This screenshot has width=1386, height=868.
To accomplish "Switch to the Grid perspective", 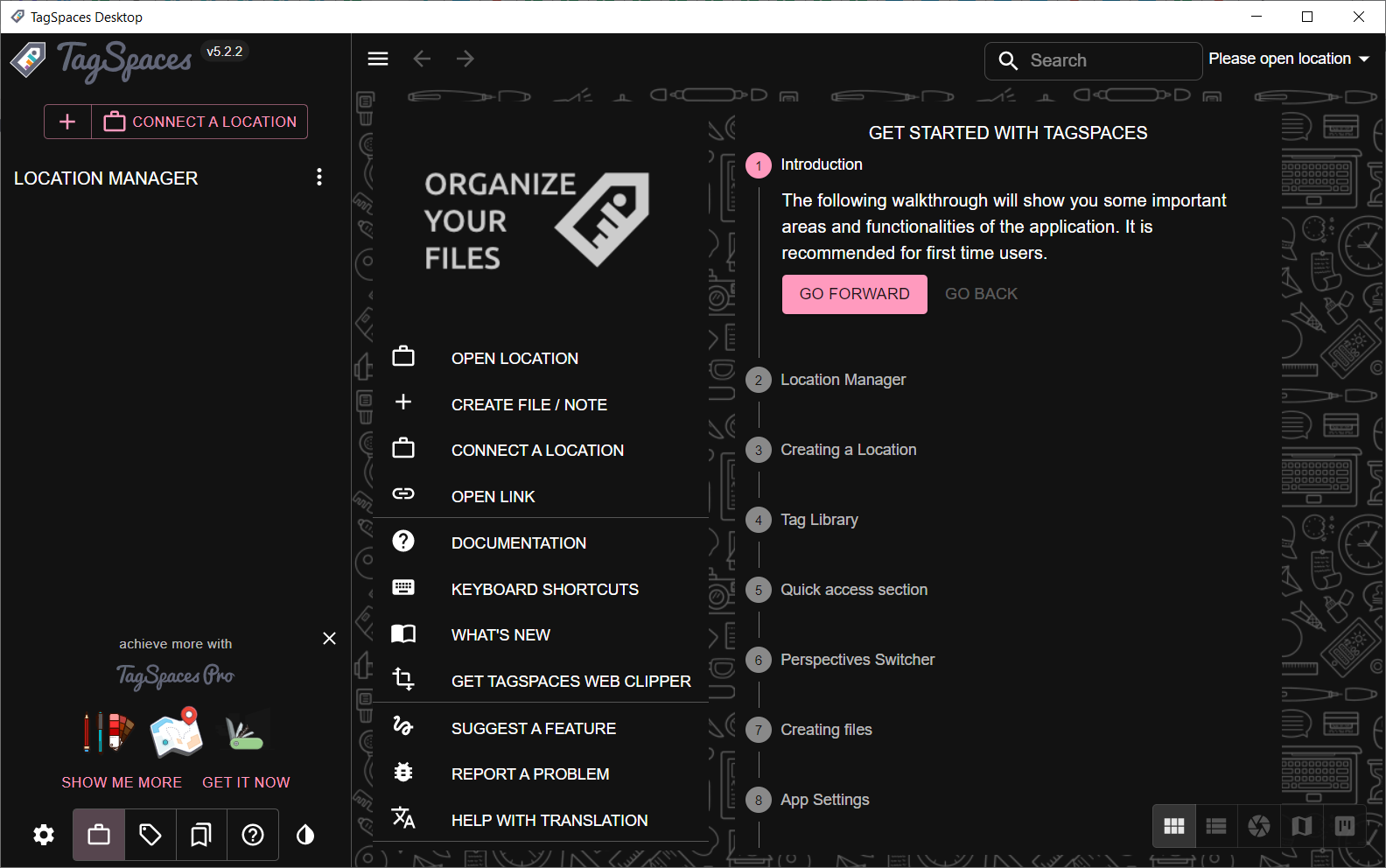I will tap(1174, 826).
